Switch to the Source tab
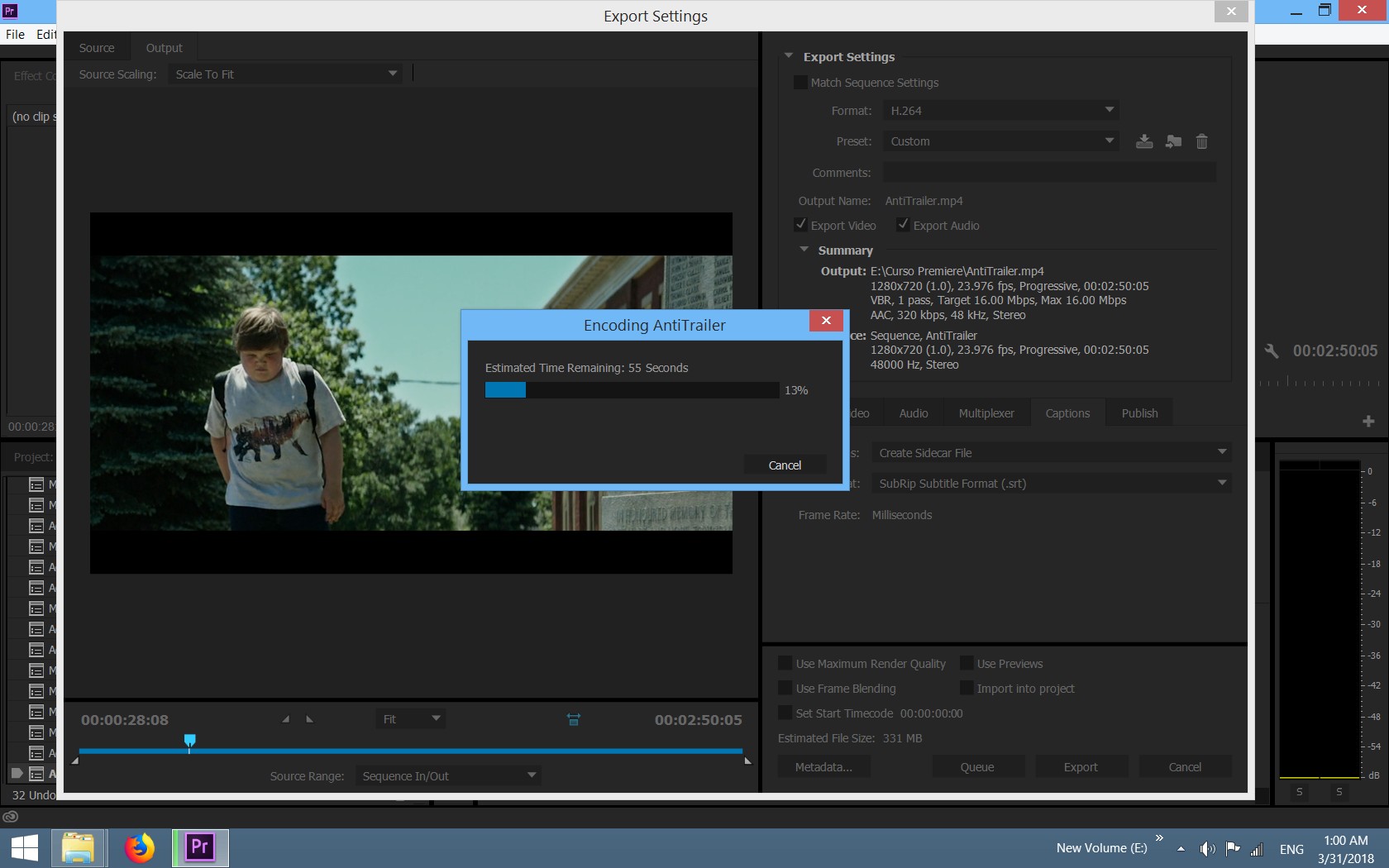 pos(97,48)
